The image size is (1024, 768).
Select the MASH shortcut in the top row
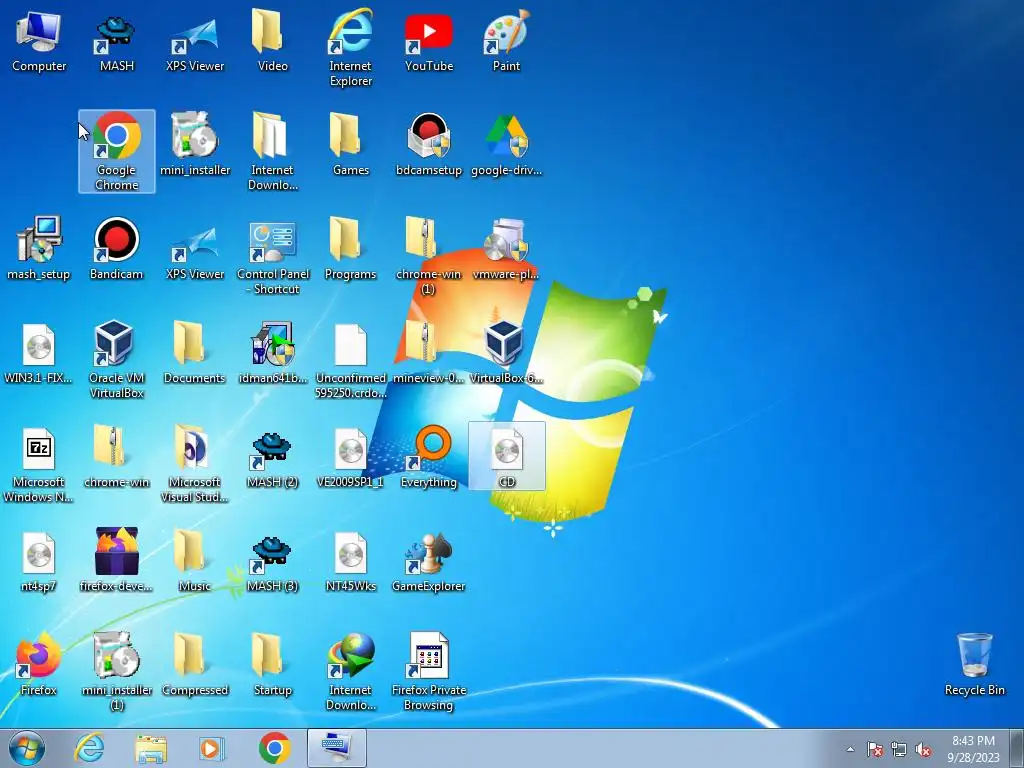click(x=116, y=40)
